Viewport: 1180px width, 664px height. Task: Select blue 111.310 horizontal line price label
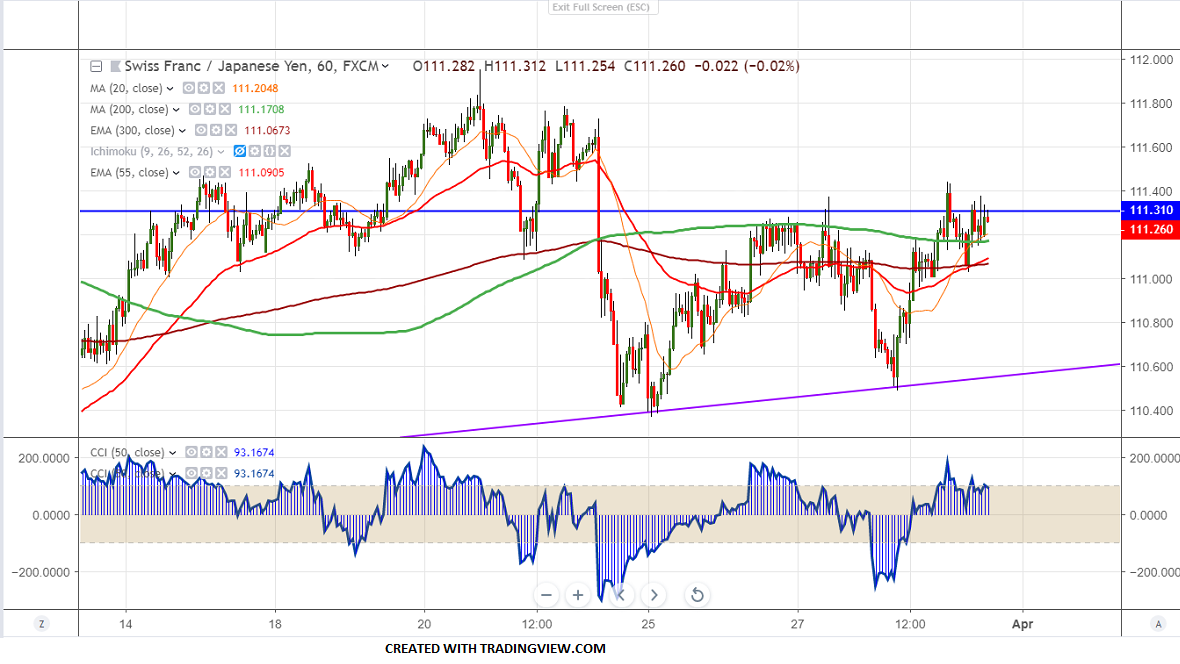pyautogui.click(x=1151, y=210)
